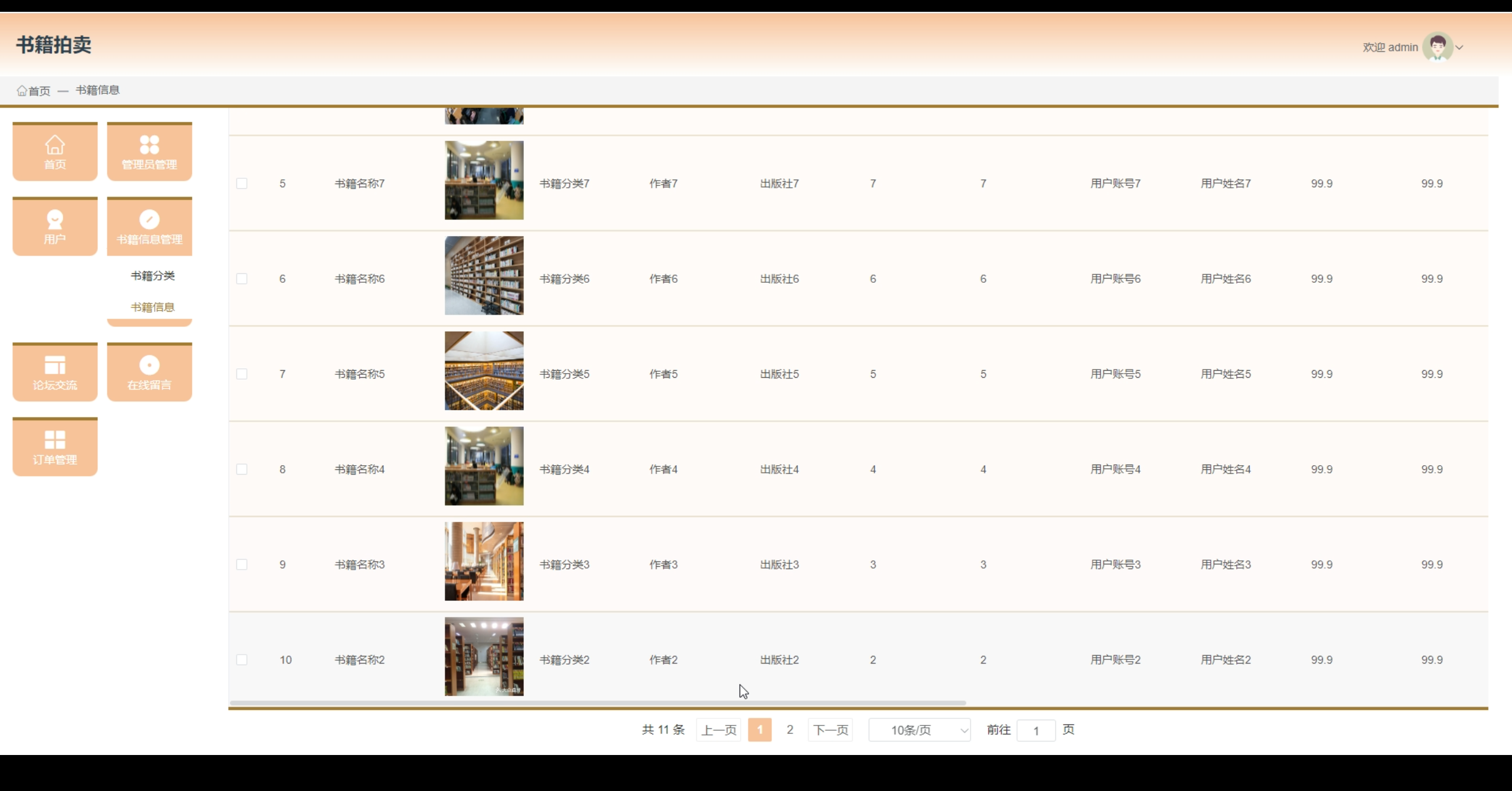Check the row checkbox for 书籍名称7
1512x791 pixels.
[242, 184]
